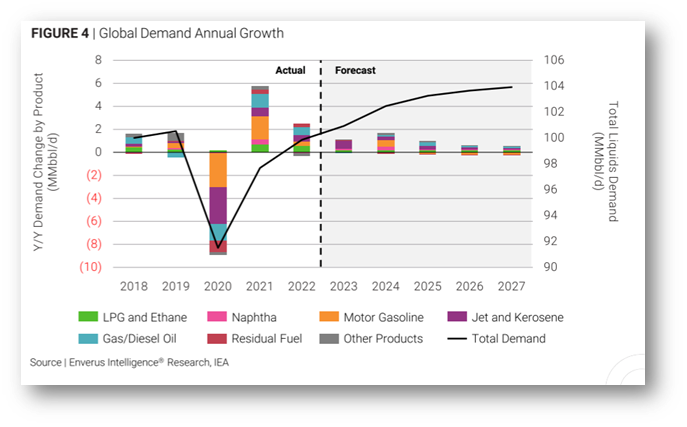Image resolution: width=687 pixels, height=427 pixels.
Task: Select the 2023 year label on the x-axis
Action: click(343, 286)
